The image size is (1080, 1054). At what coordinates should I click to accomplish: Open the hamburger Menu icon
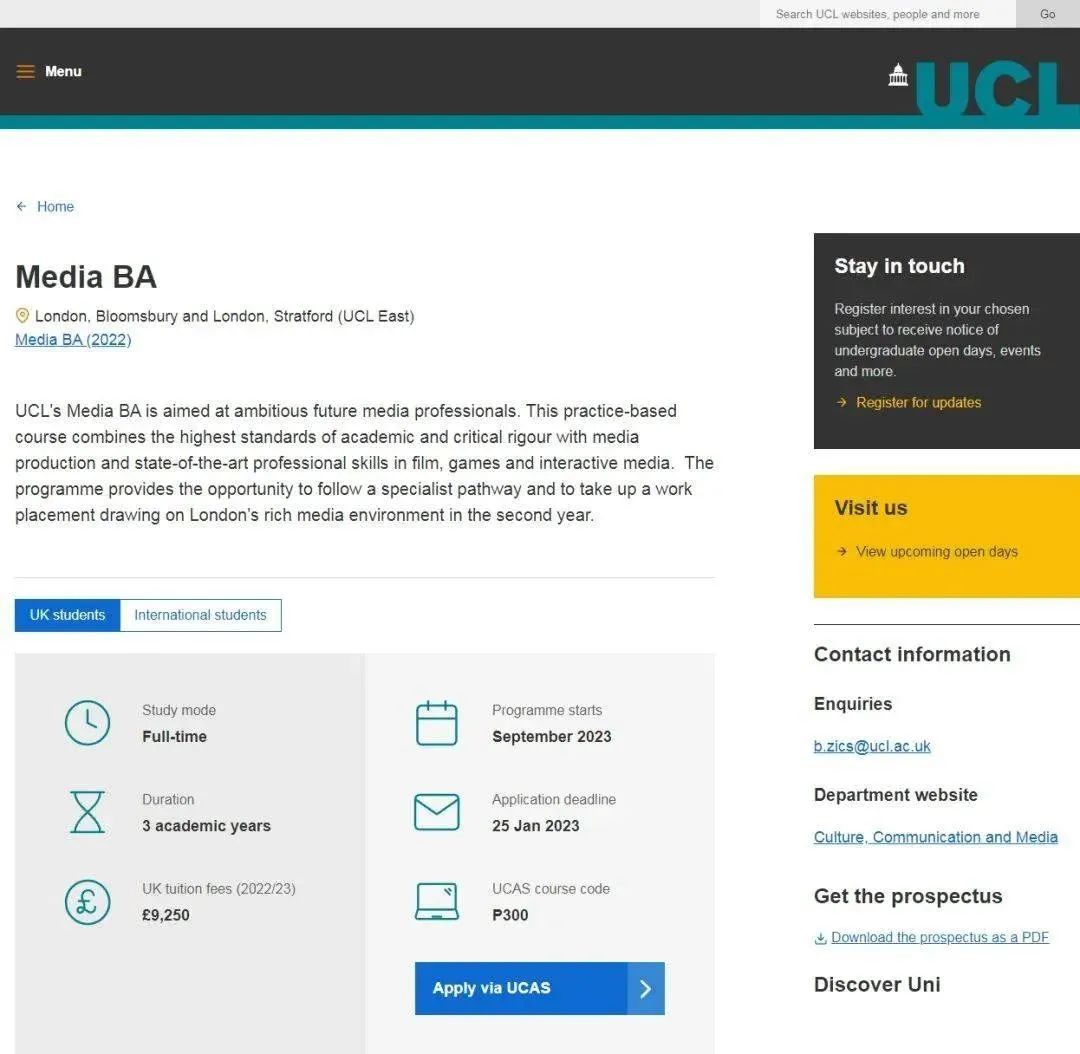(25, 72)
